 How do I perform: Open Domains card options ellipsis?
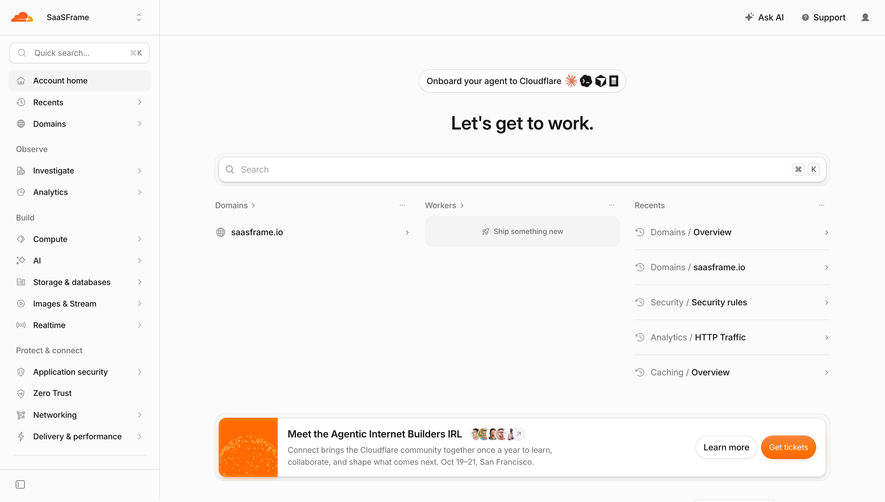pyautogui.click(x=402, y=206)
